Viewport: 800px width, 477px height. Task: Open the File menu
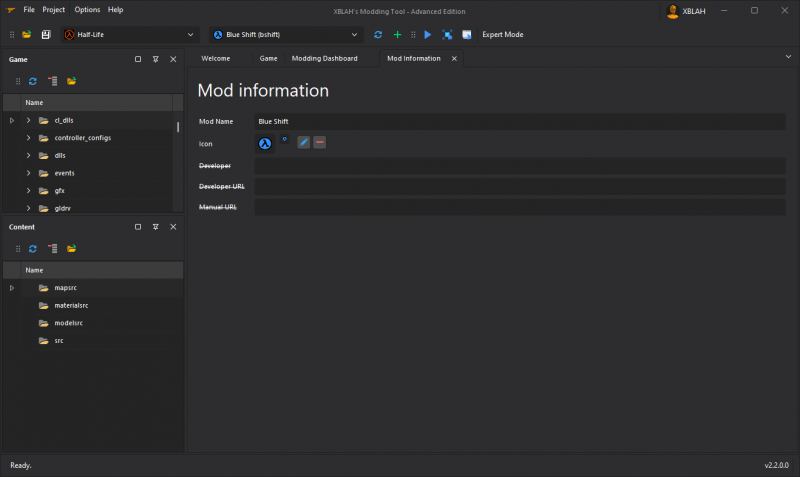click(29, 10)
